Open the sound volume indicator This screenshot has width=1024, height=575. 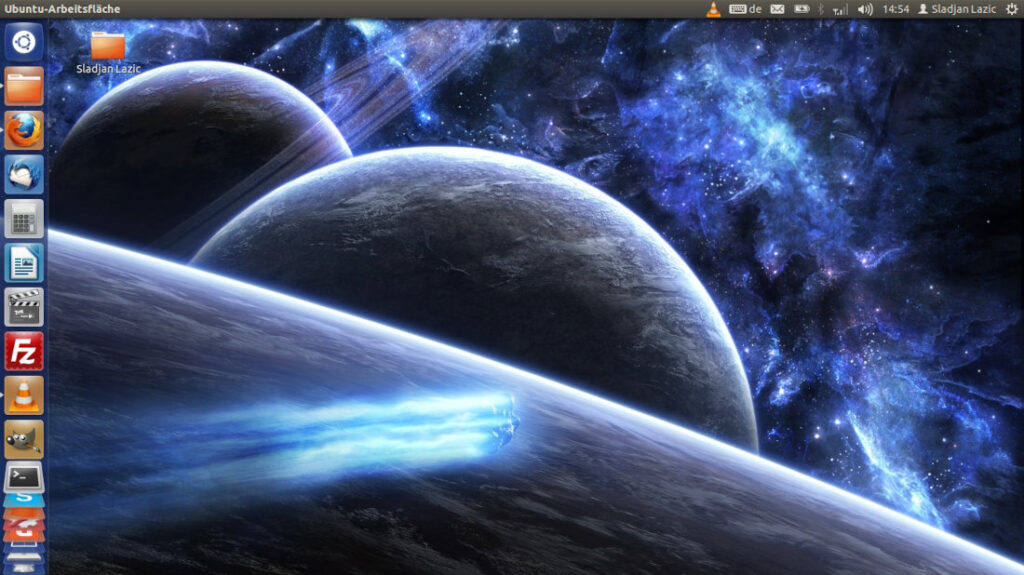(865, 9)
